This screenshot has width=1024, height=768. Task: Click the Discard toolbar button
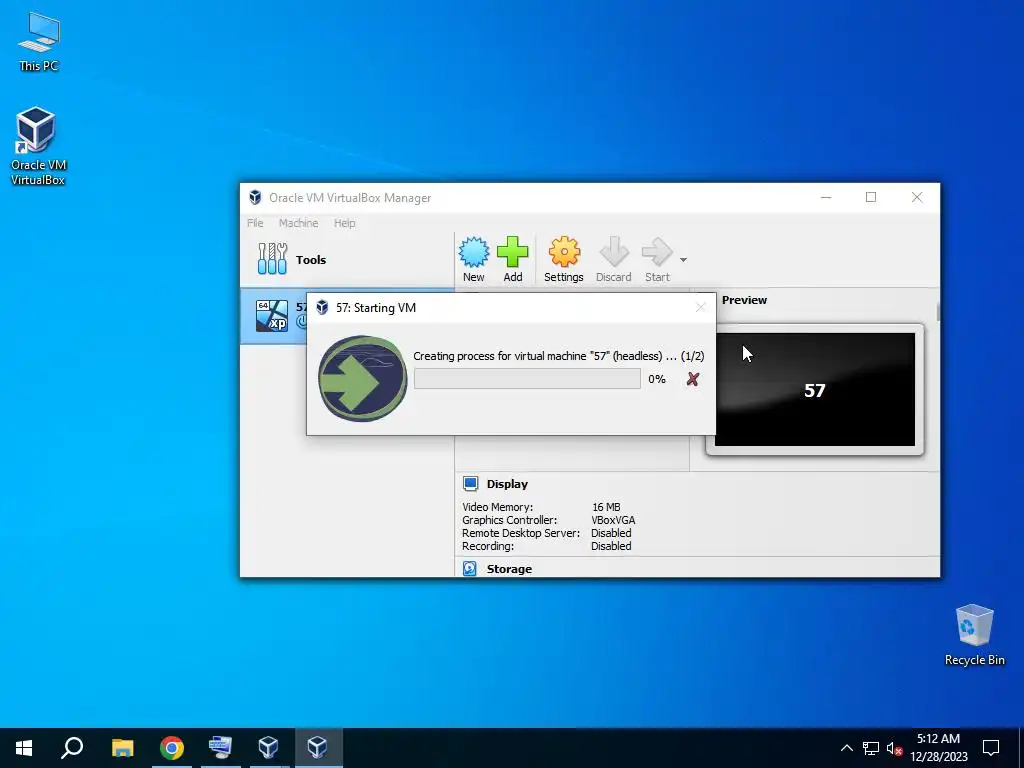613,259
